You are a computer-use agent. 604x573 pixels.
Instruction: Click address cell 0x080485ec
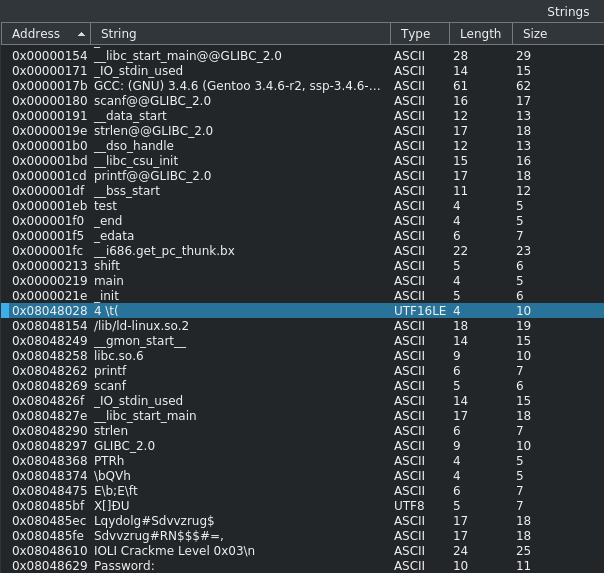coord(49,521)
